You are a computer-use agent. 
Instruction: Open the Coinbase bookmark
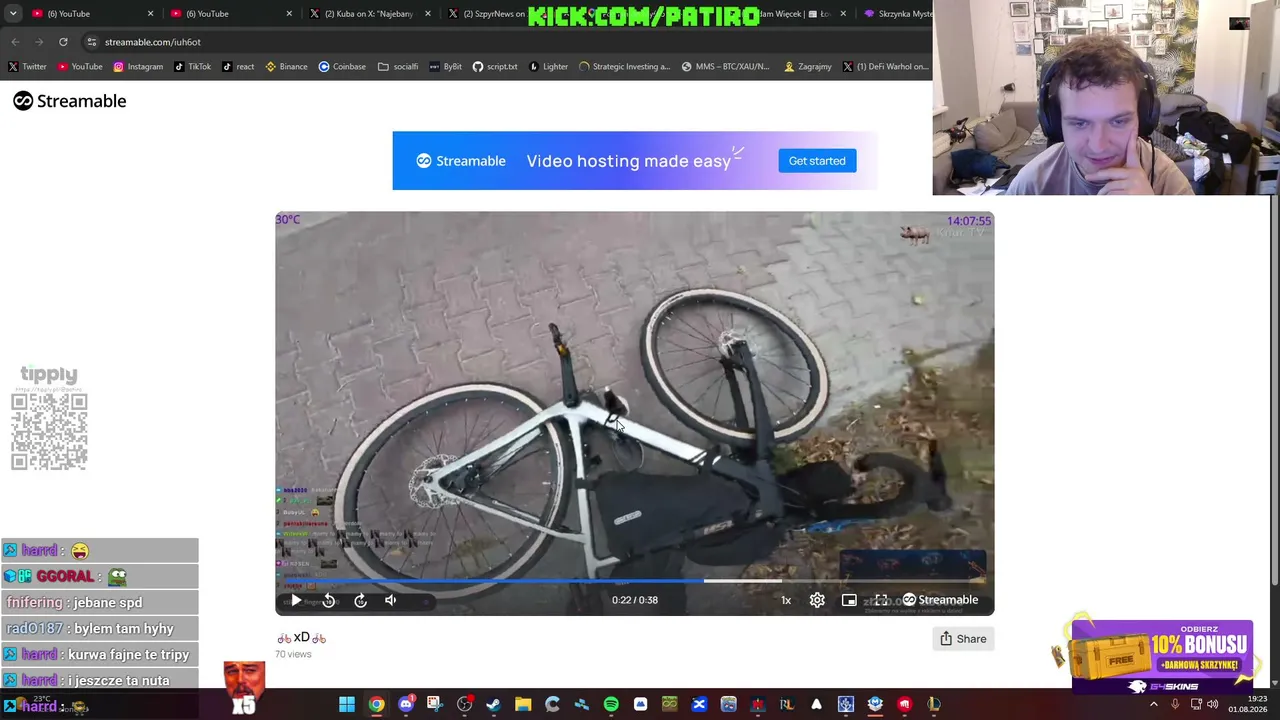[342, 67]
